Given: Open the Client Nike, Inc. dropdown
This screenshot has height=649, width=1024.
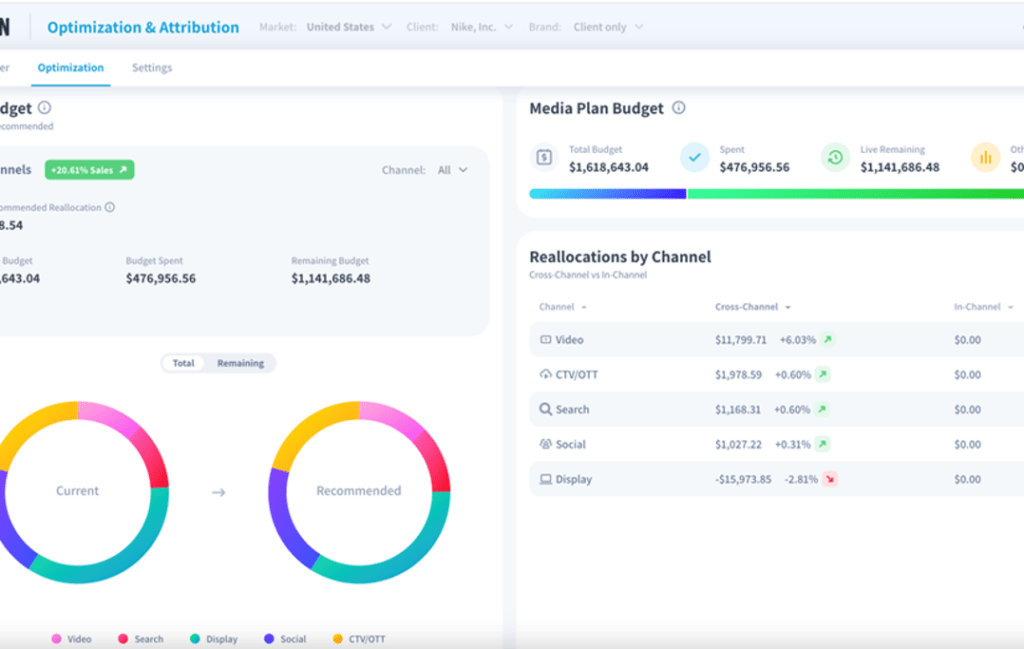Looking at the screenshot, I should (x=482, y=27).
